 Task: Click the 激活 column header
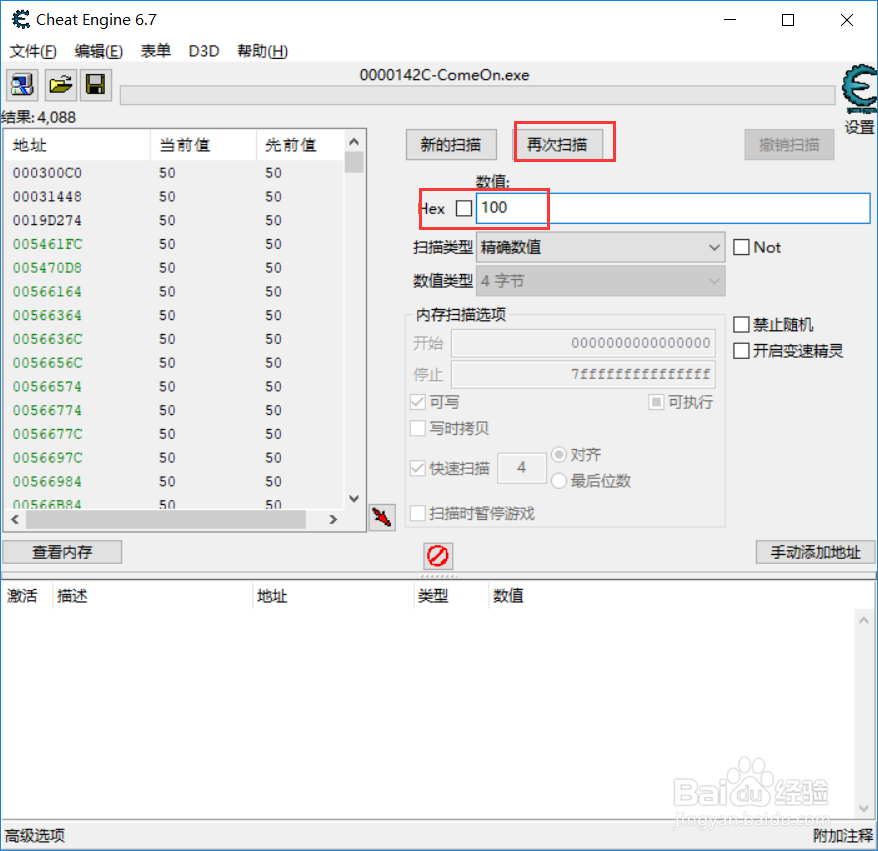click(x=26, y=596)
